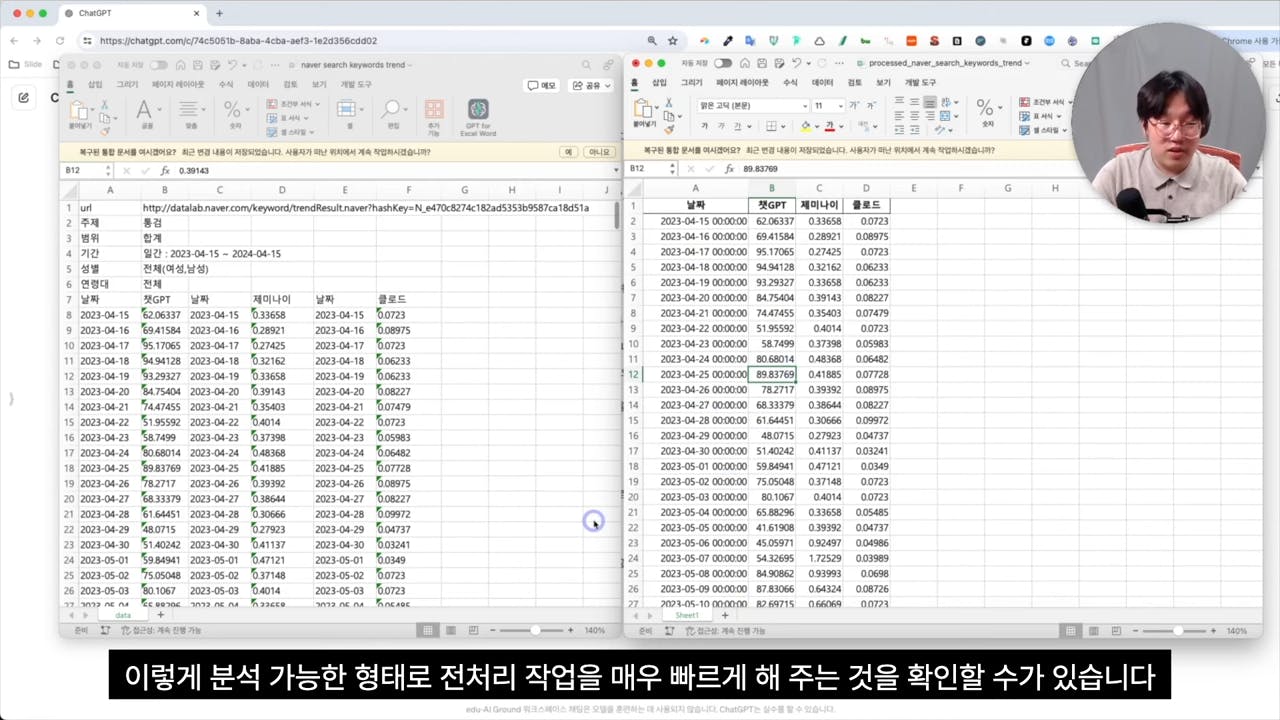The image size is (1280, 720).
Task: Click the 아니요 button in recovery banner
Action: 599,152
